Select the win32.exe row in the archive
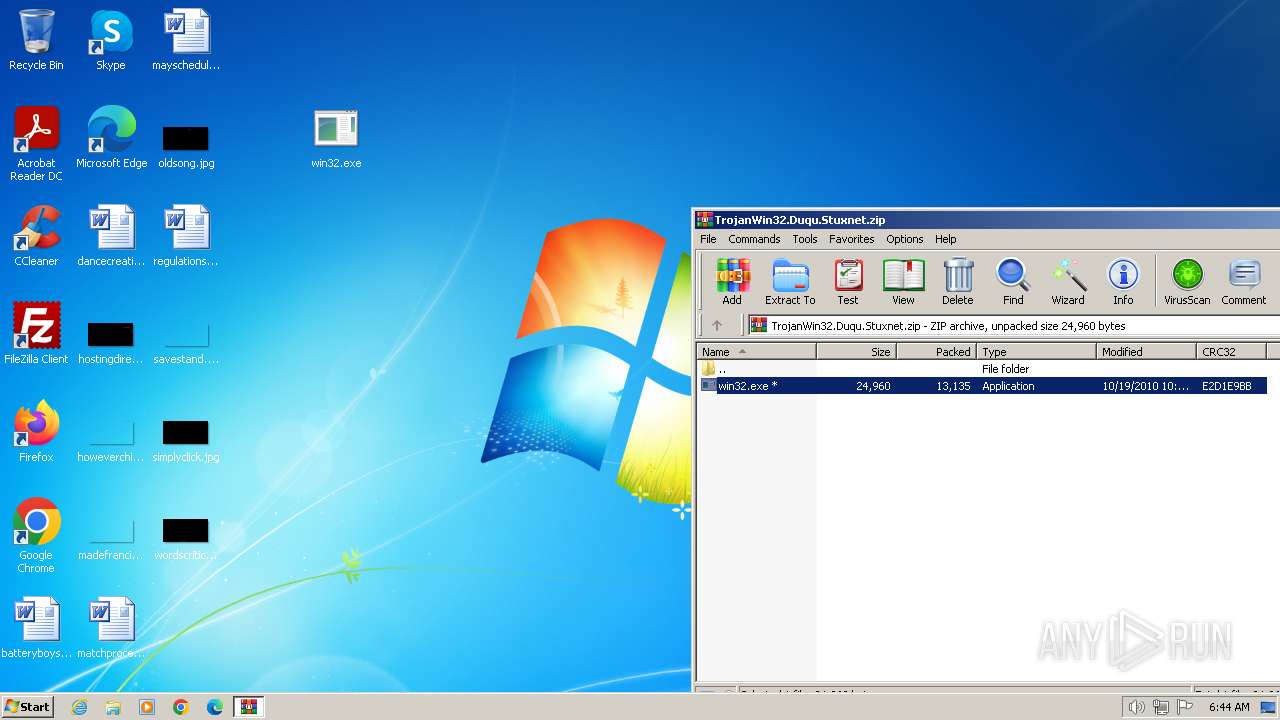This screenshot has width=1280, height=720. pyautogui.click(x=982, y=386)
